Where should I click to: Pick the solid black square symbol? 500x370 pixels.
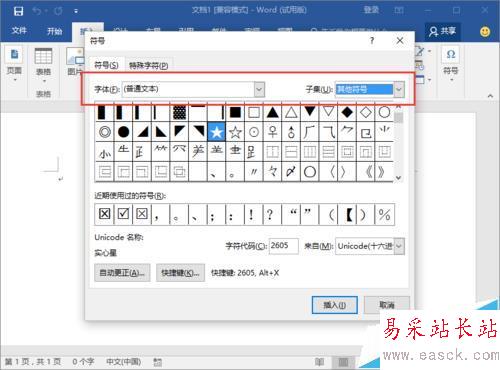(x=235, y=112)
